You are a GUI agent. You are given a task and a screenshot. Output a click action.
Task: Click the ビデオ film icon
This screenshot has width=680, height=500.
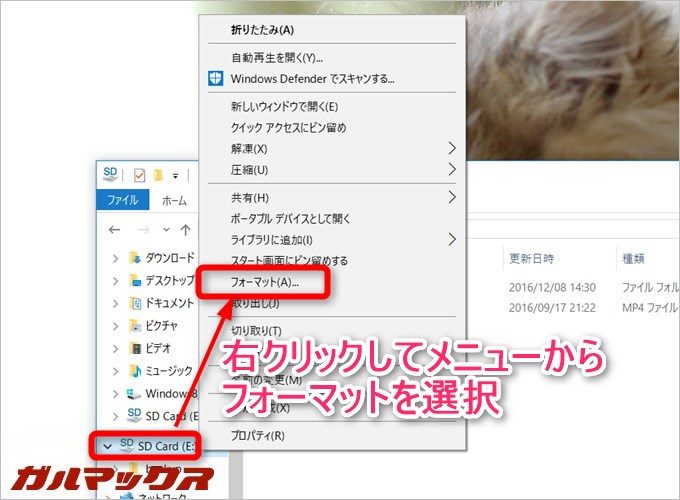pos(135,348)
